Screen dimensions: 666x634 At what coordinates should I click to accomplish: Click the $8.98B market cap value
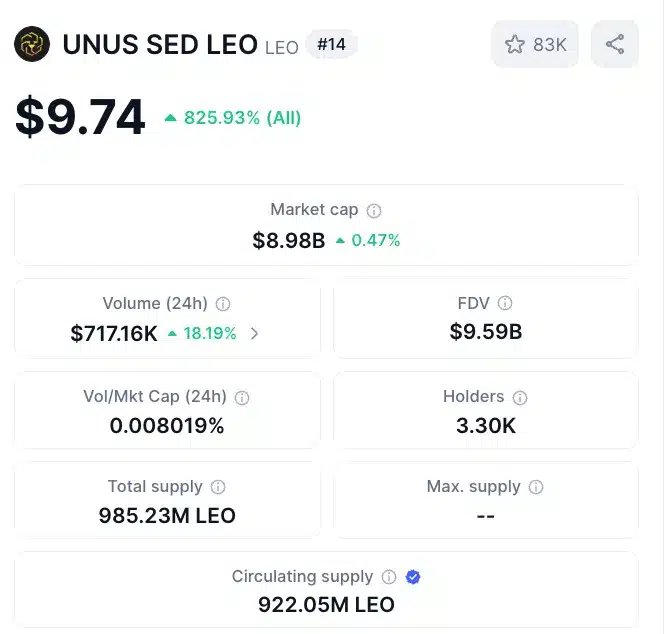click(x=289, y=240)
